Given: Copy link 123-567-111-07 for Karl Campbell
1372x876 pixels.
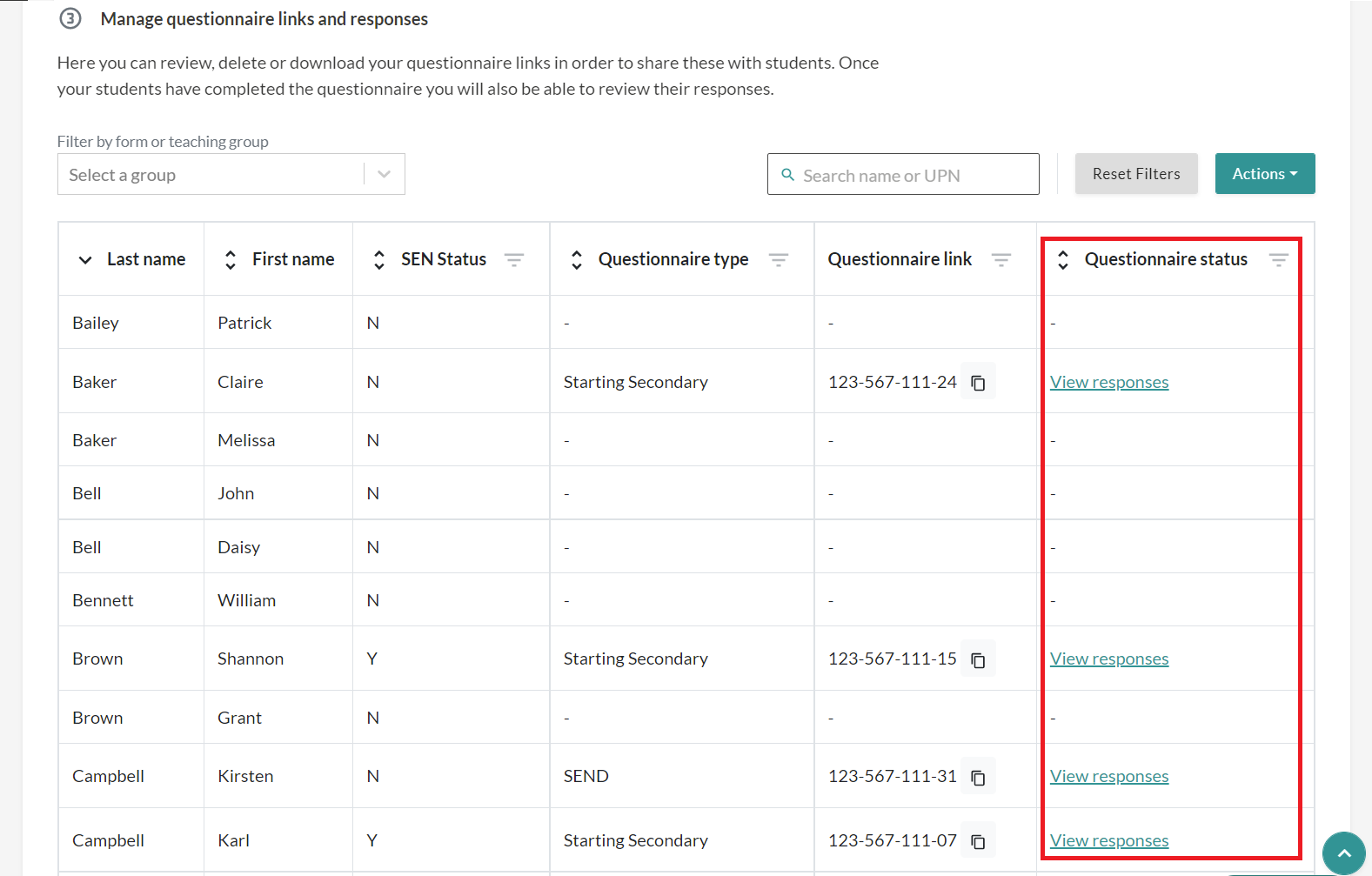Looking at the screenshot, I should (x=978, y=841).
